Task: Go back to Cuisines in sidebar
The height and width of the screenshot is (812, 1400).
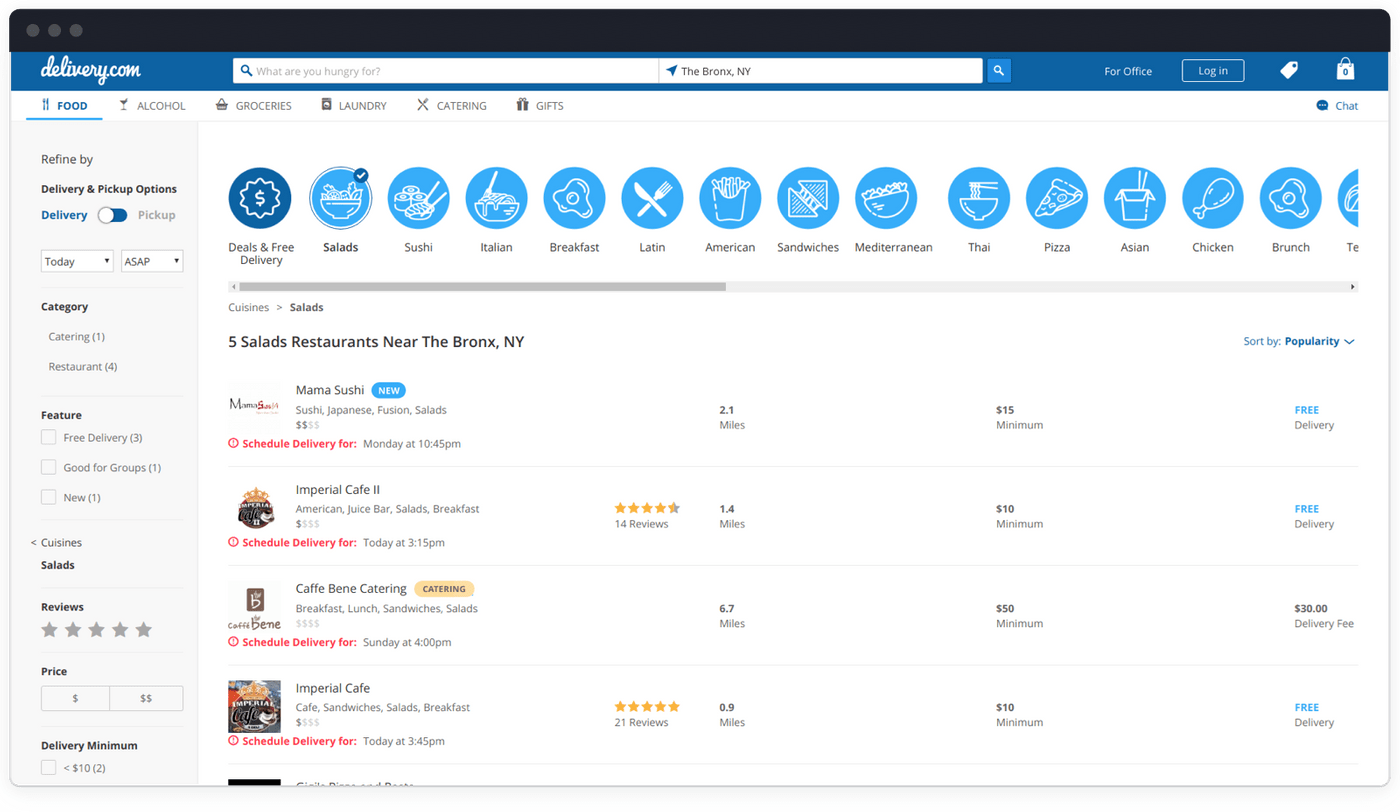Action: click(57, 542)
